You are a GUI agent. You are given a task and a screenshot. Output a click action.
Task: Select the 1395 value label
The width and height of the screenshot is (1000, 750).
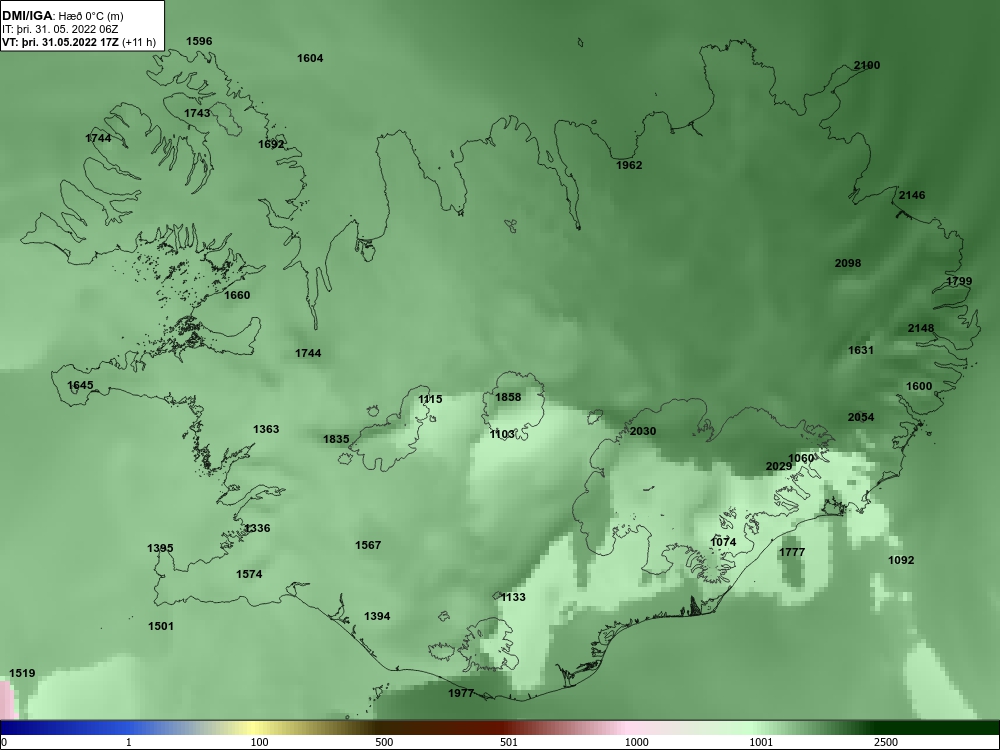click(160, 548)
